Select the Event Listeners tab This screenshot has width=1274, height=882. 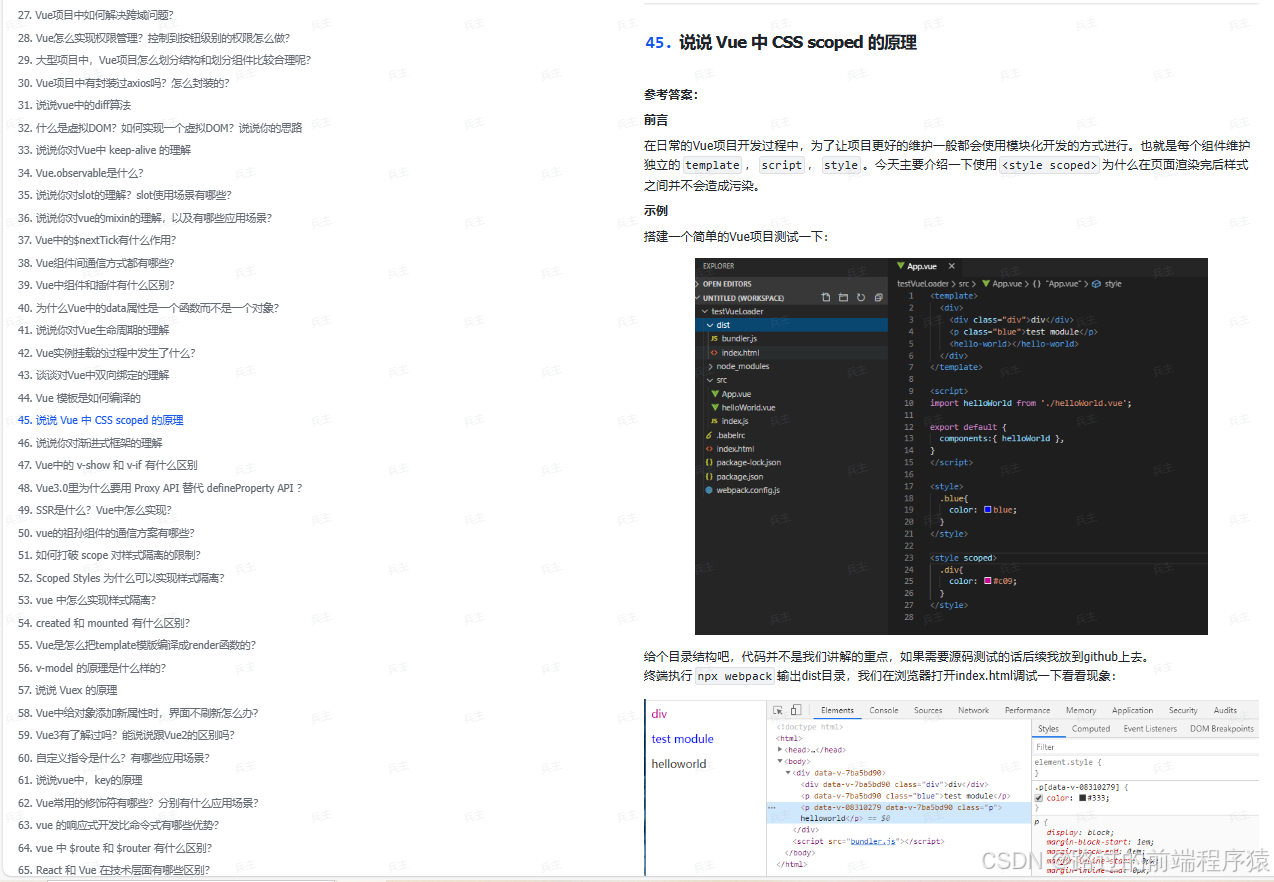coord(1150,729)
